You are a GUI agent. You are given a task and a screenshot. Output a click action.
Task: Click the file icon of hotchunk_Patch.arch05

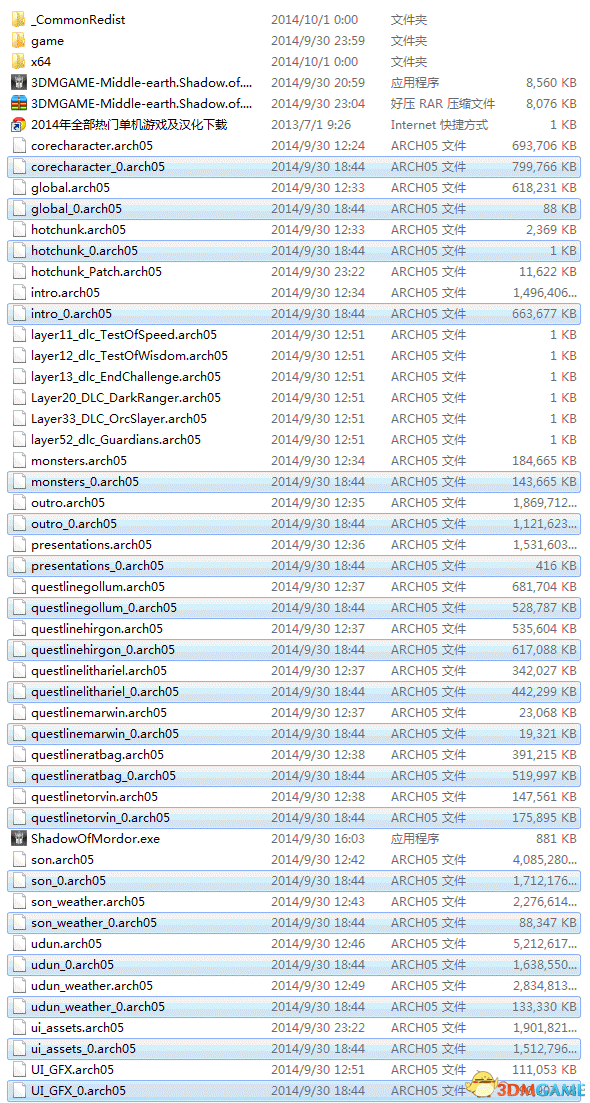18,272
